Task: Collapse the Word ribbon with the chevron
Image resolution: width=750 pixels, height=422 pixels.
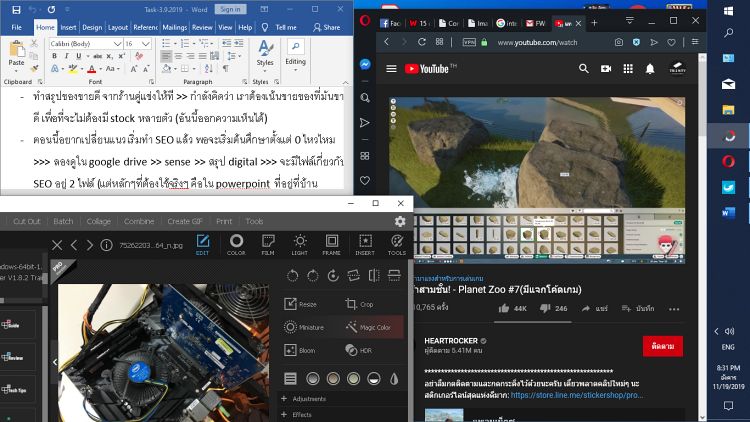Action: [x=345, y=82]
